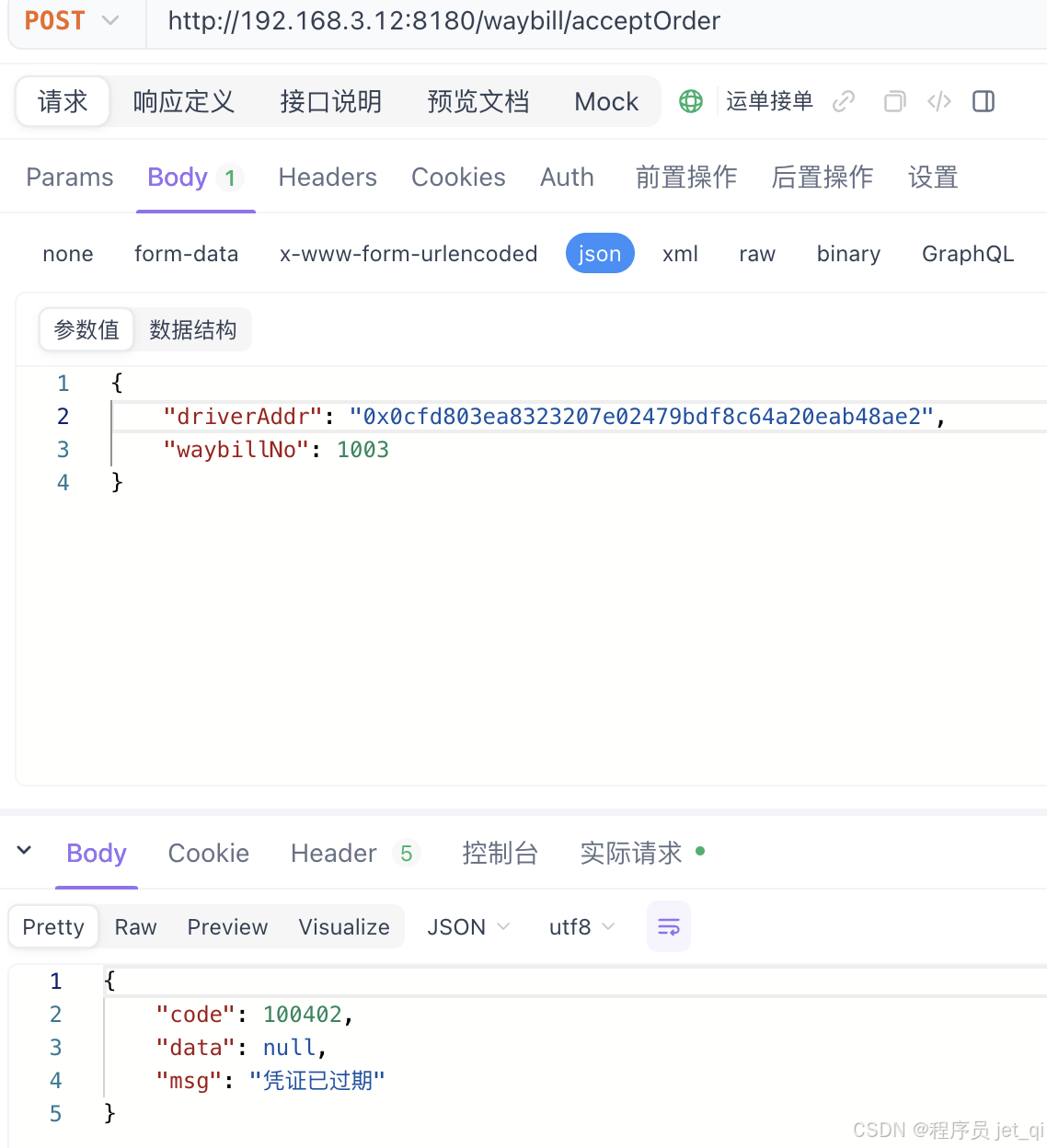Open the response Cookie tab
Screen dimensions: 1047x1148
coord(209,854)
